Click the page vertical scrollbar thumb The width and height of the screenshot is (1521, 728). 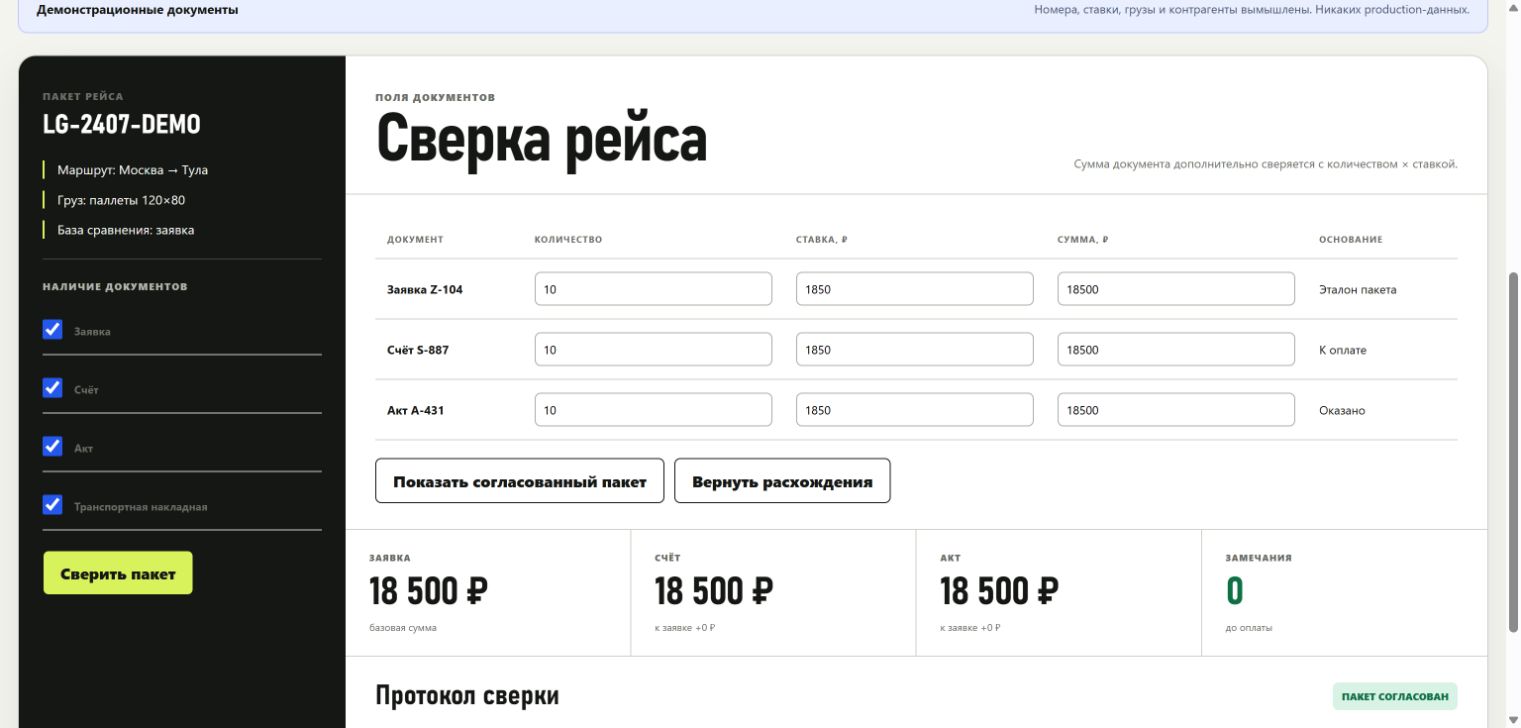(1512, 450)
